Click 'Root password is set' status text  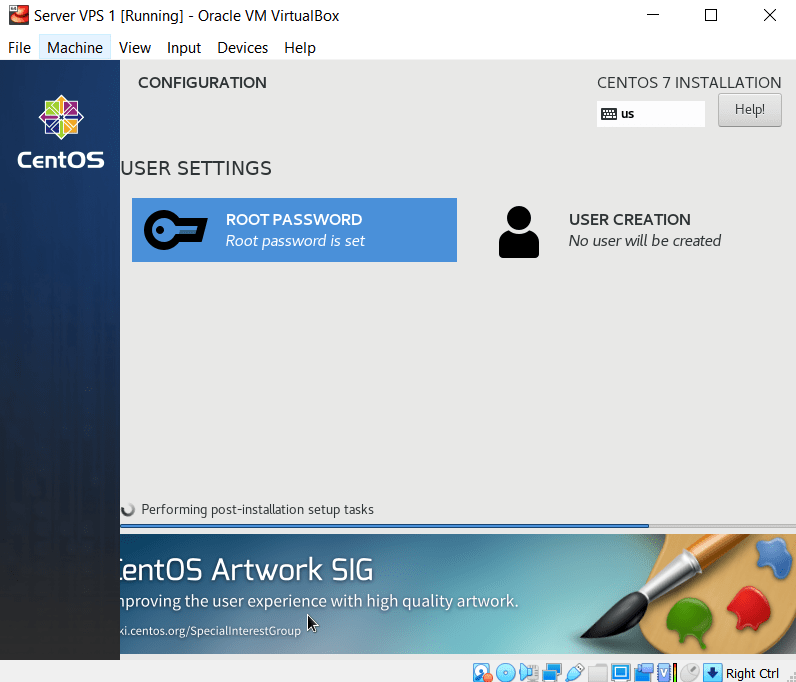coord(295,241)
